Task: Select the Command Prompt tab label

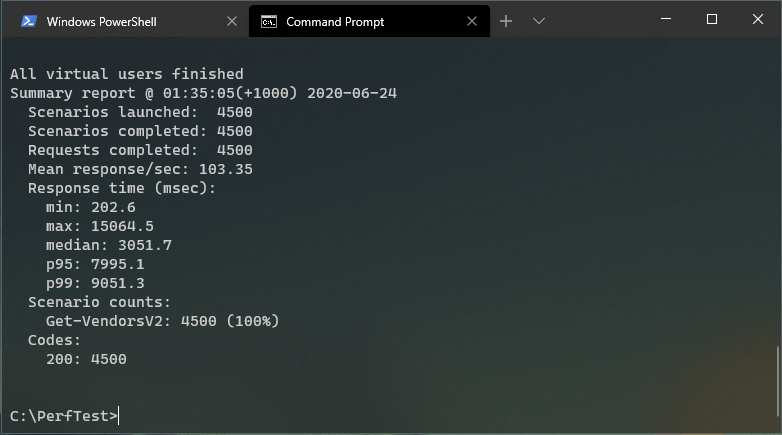Action: tap(335, 21)
